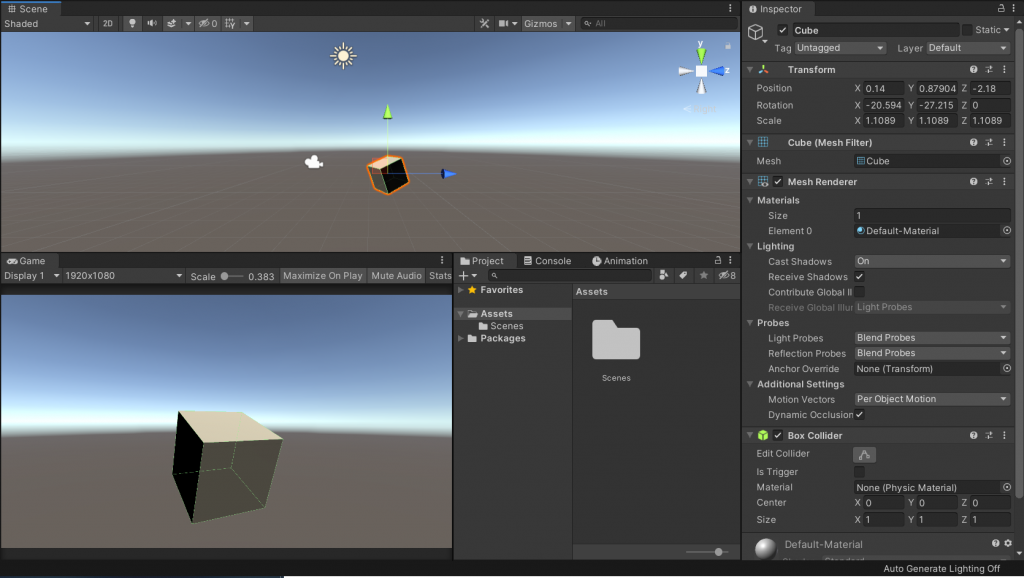The width and height of the screenshot is (1024, 578).
Task: Open Cast Shadows dropdown
Action: click(932, 261)
